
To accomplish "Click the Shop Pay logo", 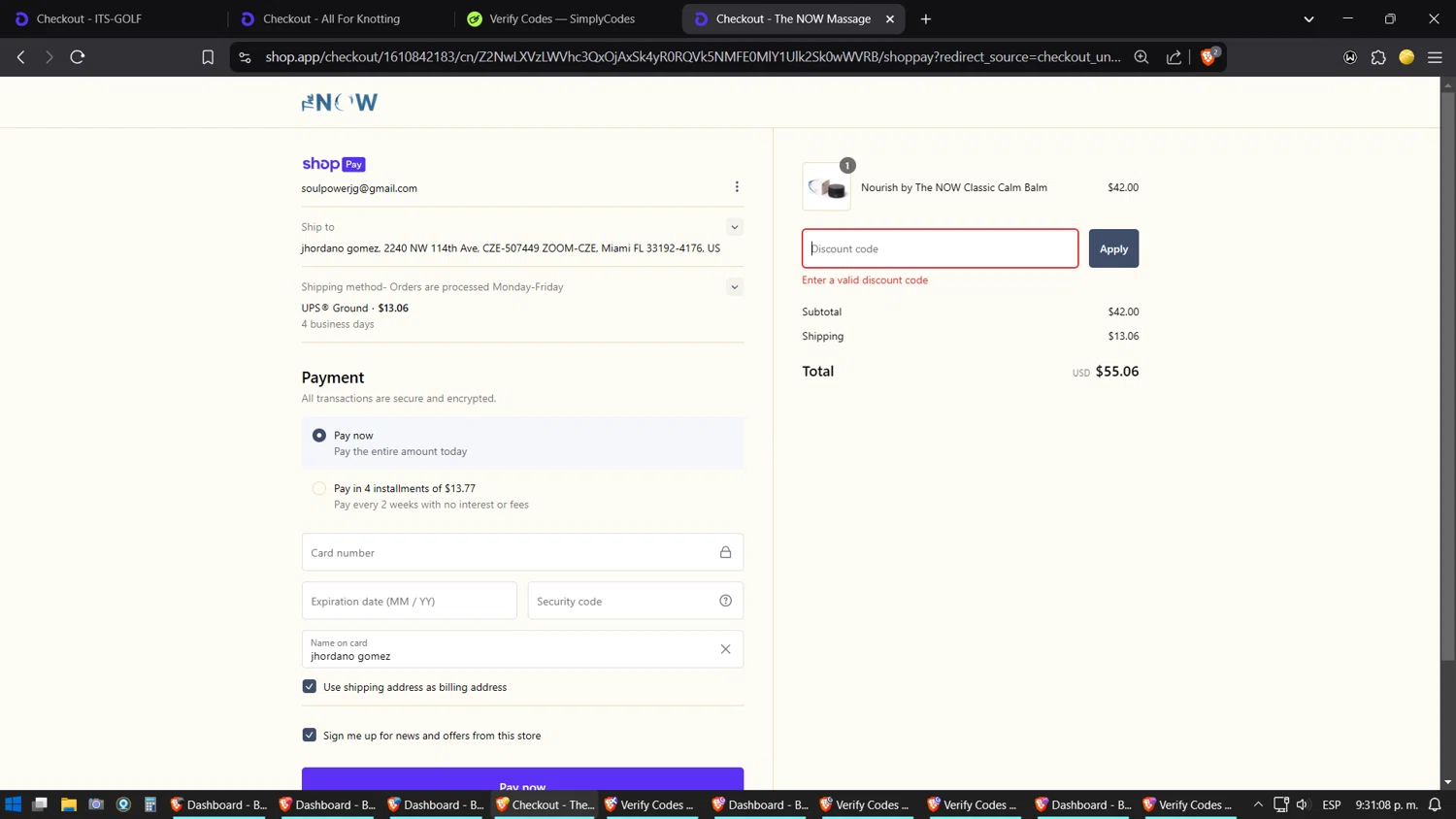I will [x=334, y=164].
